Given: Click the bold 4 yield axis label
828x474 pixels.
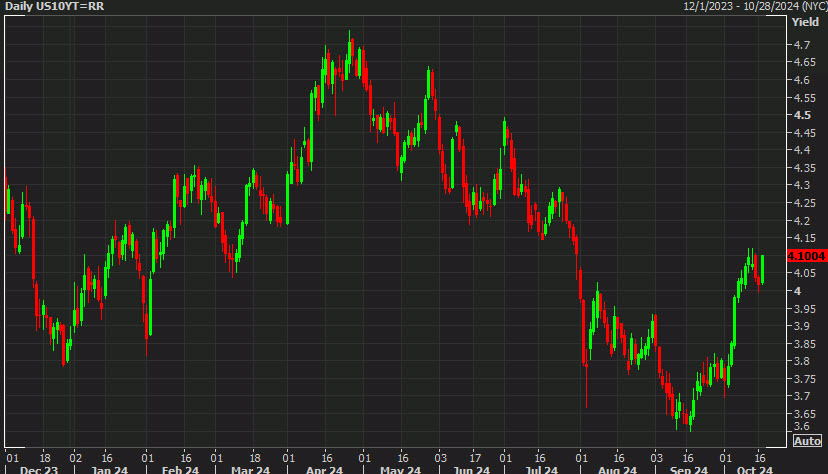Looking at the screenshot, I should coord(797,291).
